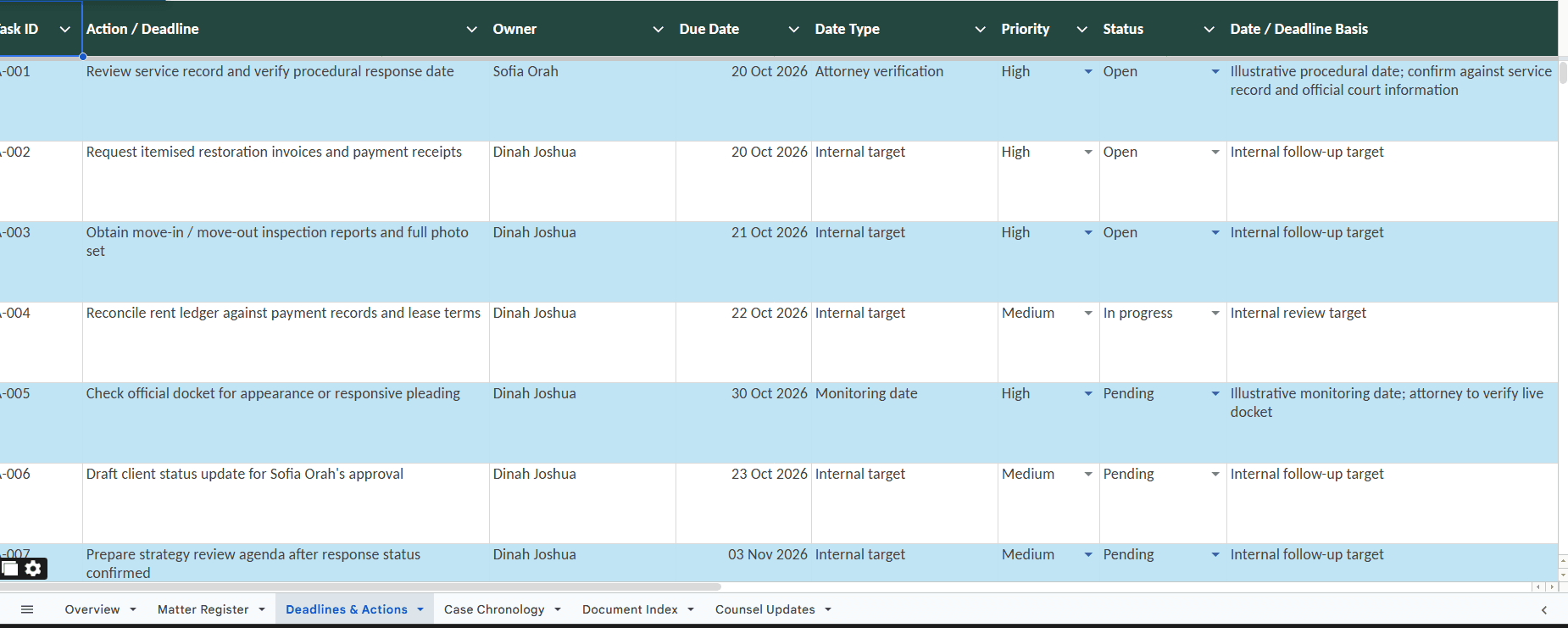Select the '30 Oct 2026' due date cell

(x=743, y=423)
